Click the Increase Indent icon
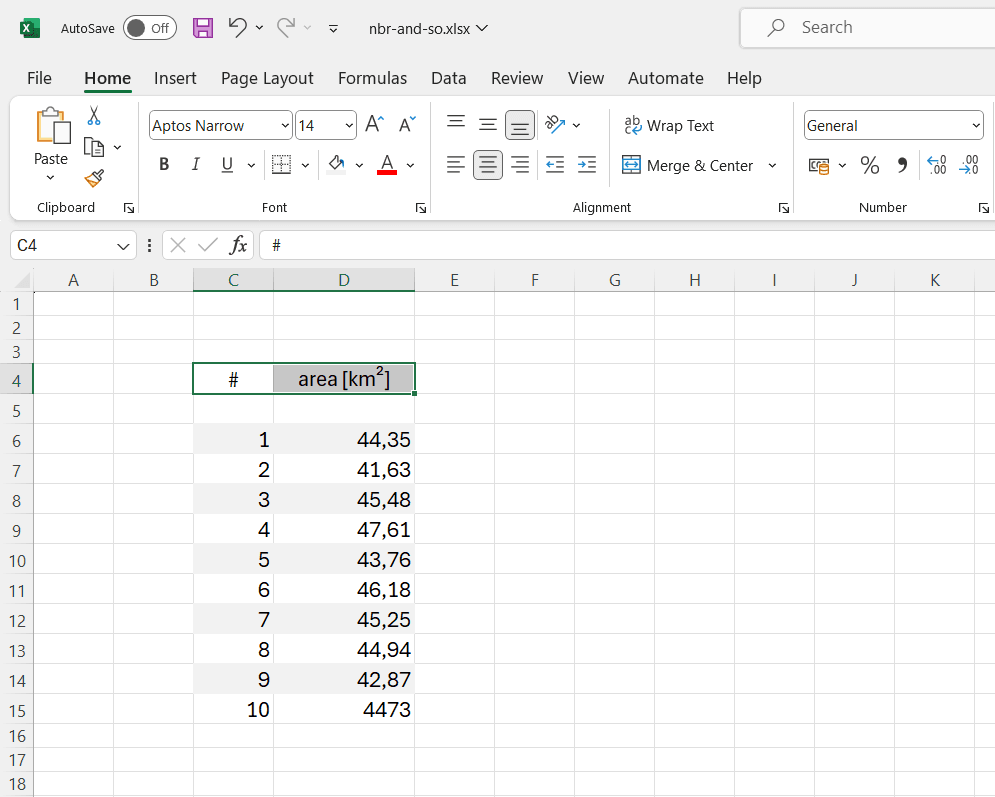 pos(587,165)
